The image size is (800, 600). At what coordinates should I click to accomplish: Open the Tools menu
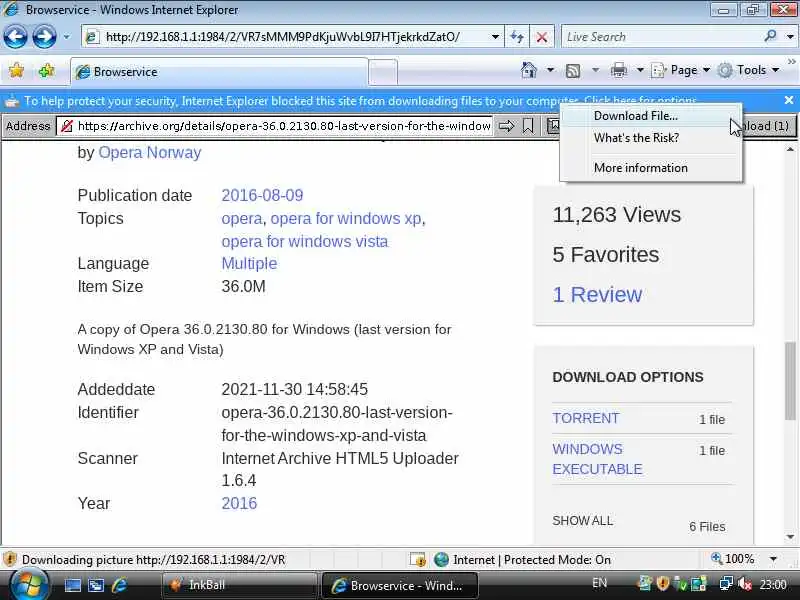point(748,70)
